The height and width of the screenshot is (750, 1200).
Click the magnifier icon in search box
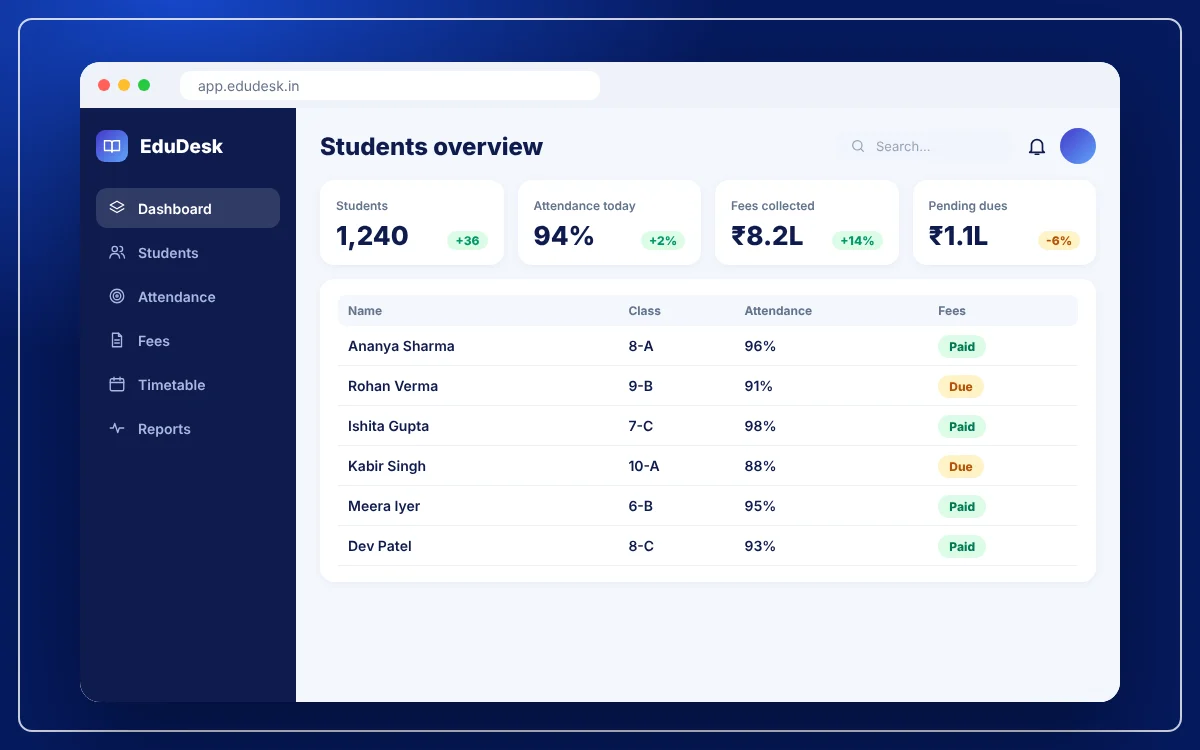point(858,146)
